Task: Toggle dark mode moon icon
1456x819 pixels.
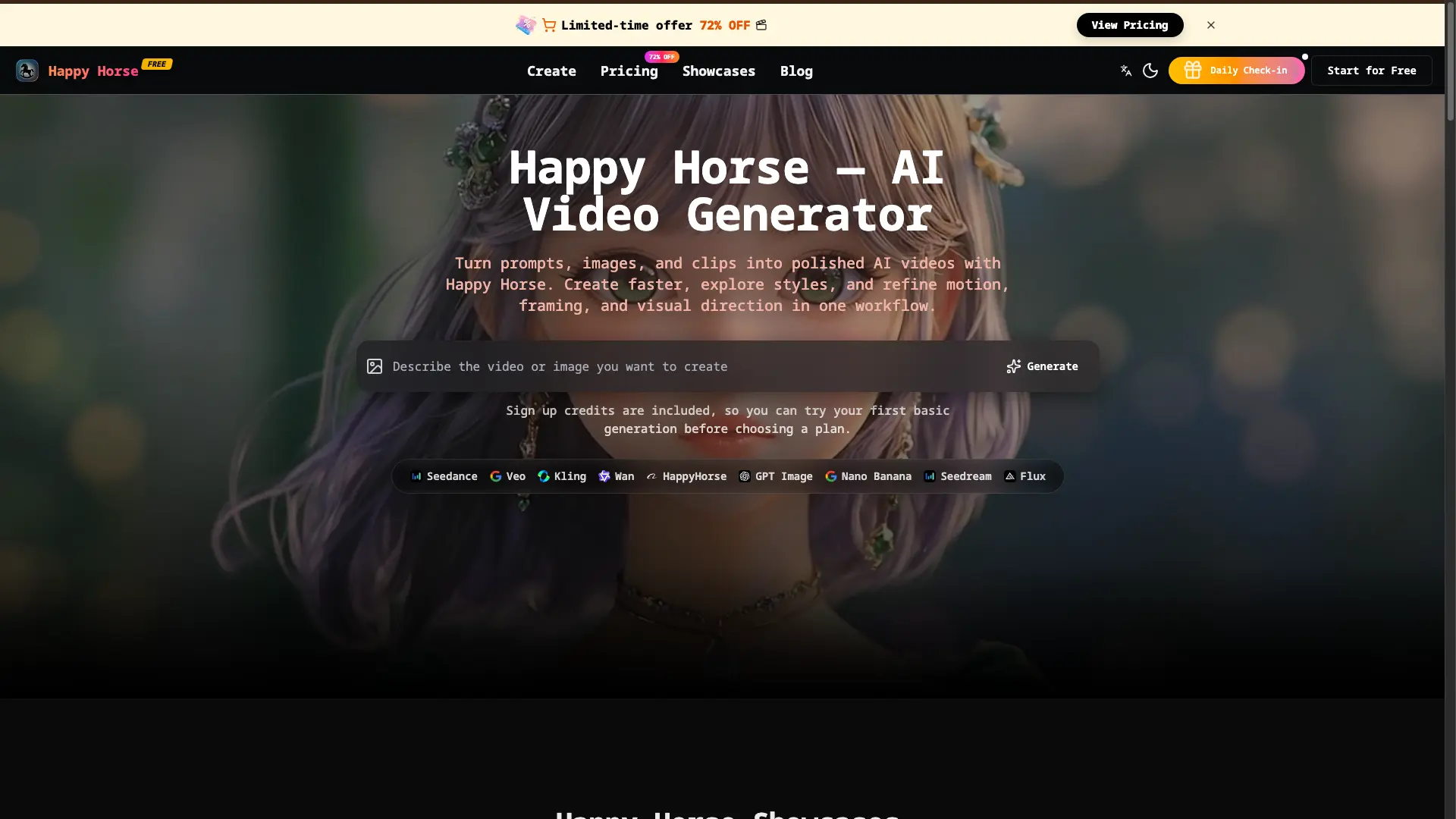Action: (x=1150, y=71)
